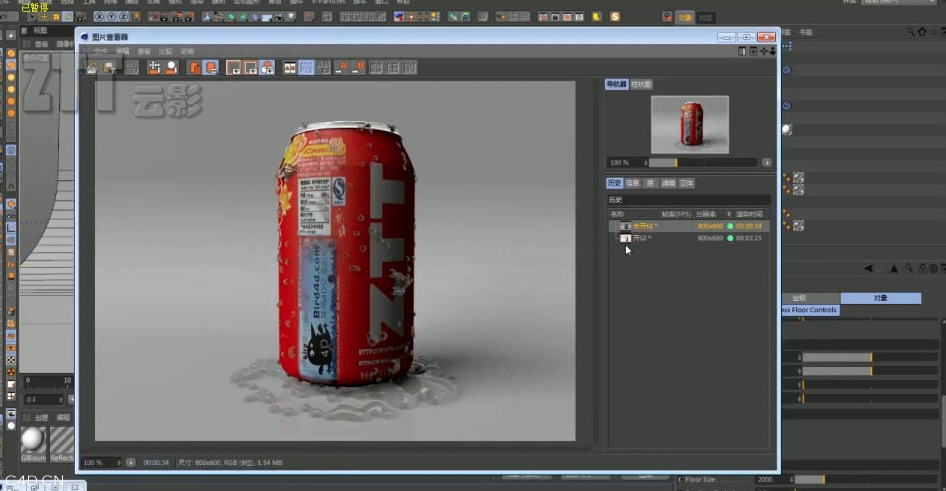Click the green R dot in 开GI row
Viewport: 946px width, 491px height.
point(730,238)
